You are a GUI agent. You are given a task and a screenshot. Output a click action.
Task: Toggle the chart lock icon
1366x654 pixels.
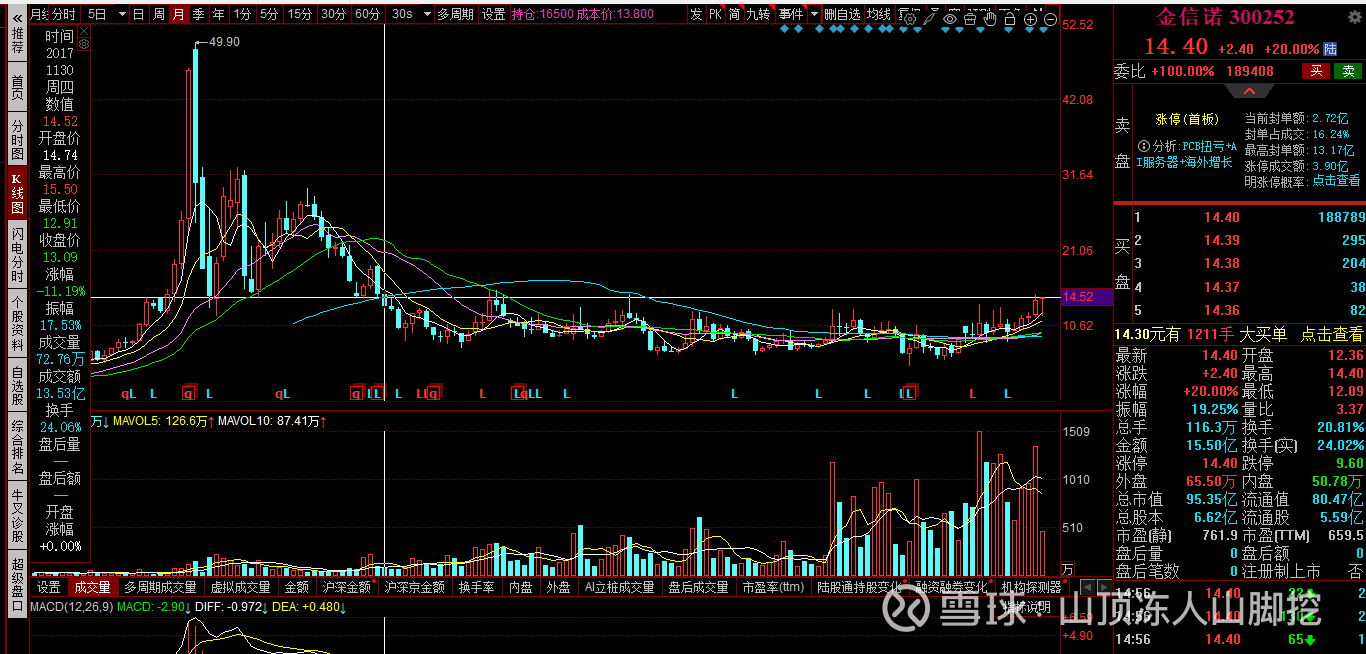1010,19
